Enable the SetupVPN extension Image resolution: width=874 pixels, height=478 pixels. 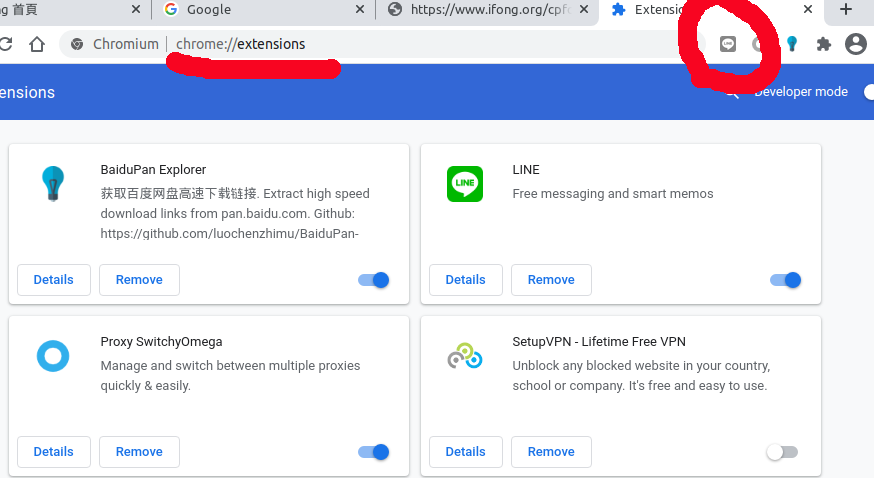782,452
